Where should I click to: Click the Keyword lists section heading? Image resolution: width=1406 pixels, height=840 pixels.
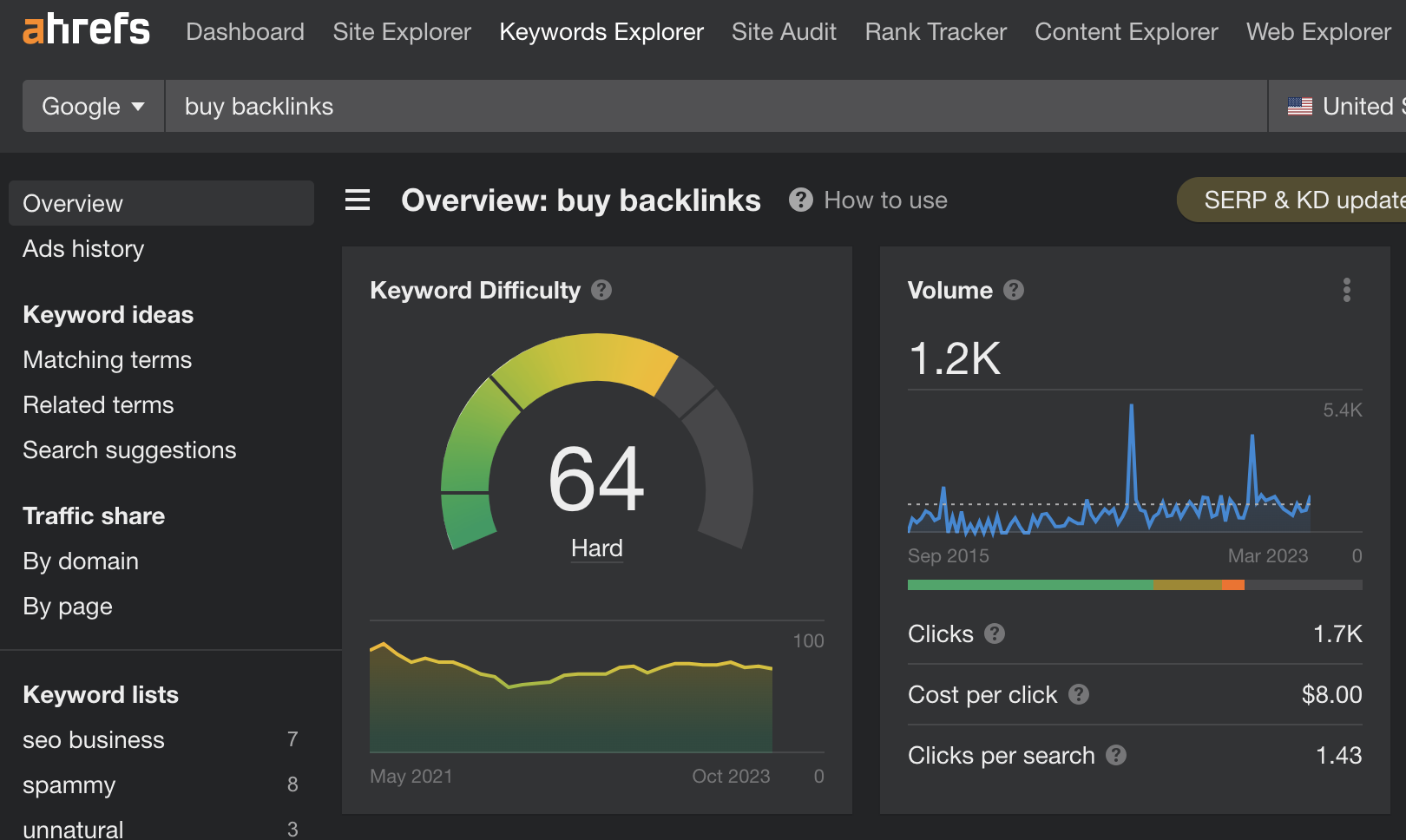click(101, 694)
